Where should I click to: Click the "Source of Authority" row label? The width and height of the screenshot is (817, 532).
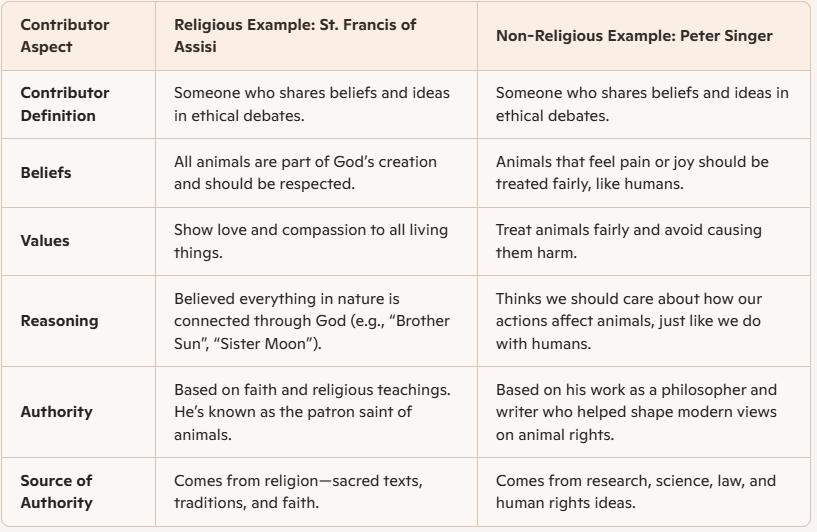(x=58, y=492)
